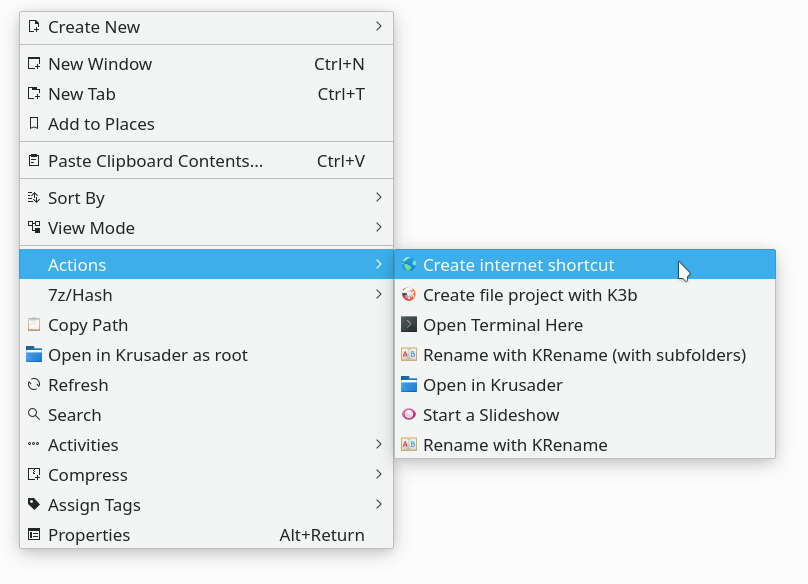Click the refresh arrows icon
Viewport: 808px width, 584px height.
[x=34, y=384]
